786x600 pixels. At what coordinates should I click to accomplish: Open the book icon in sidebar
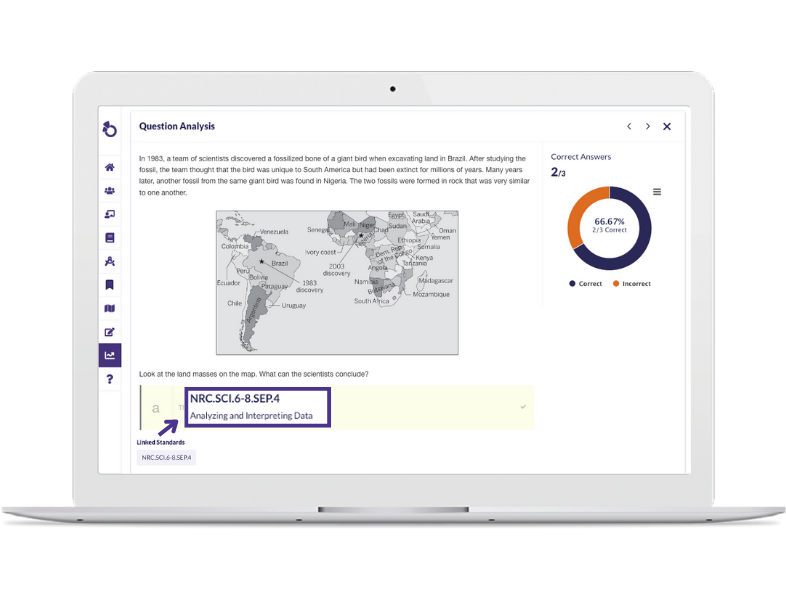(x=110, y=238)
